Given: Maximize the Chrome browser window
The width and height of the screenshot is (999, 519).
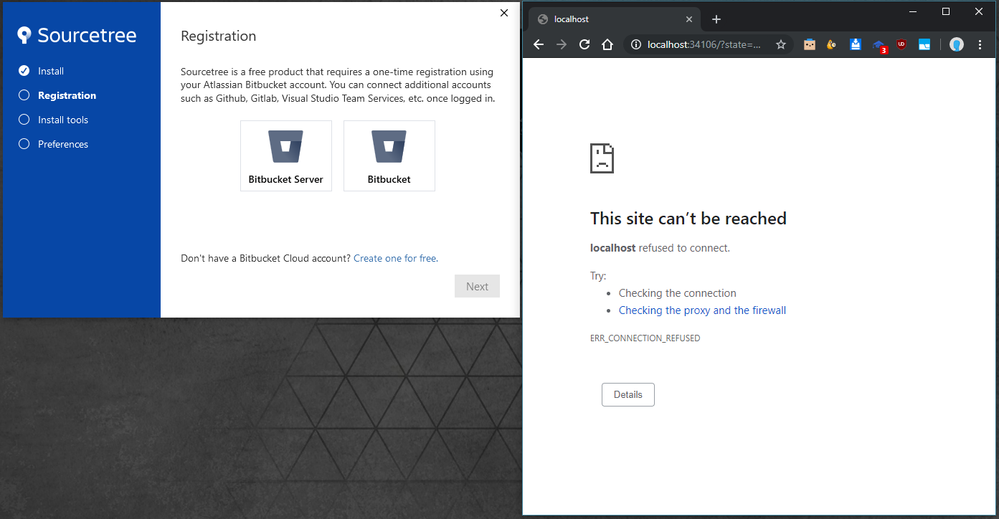Looking at the screenshot, I should point(945,11).
